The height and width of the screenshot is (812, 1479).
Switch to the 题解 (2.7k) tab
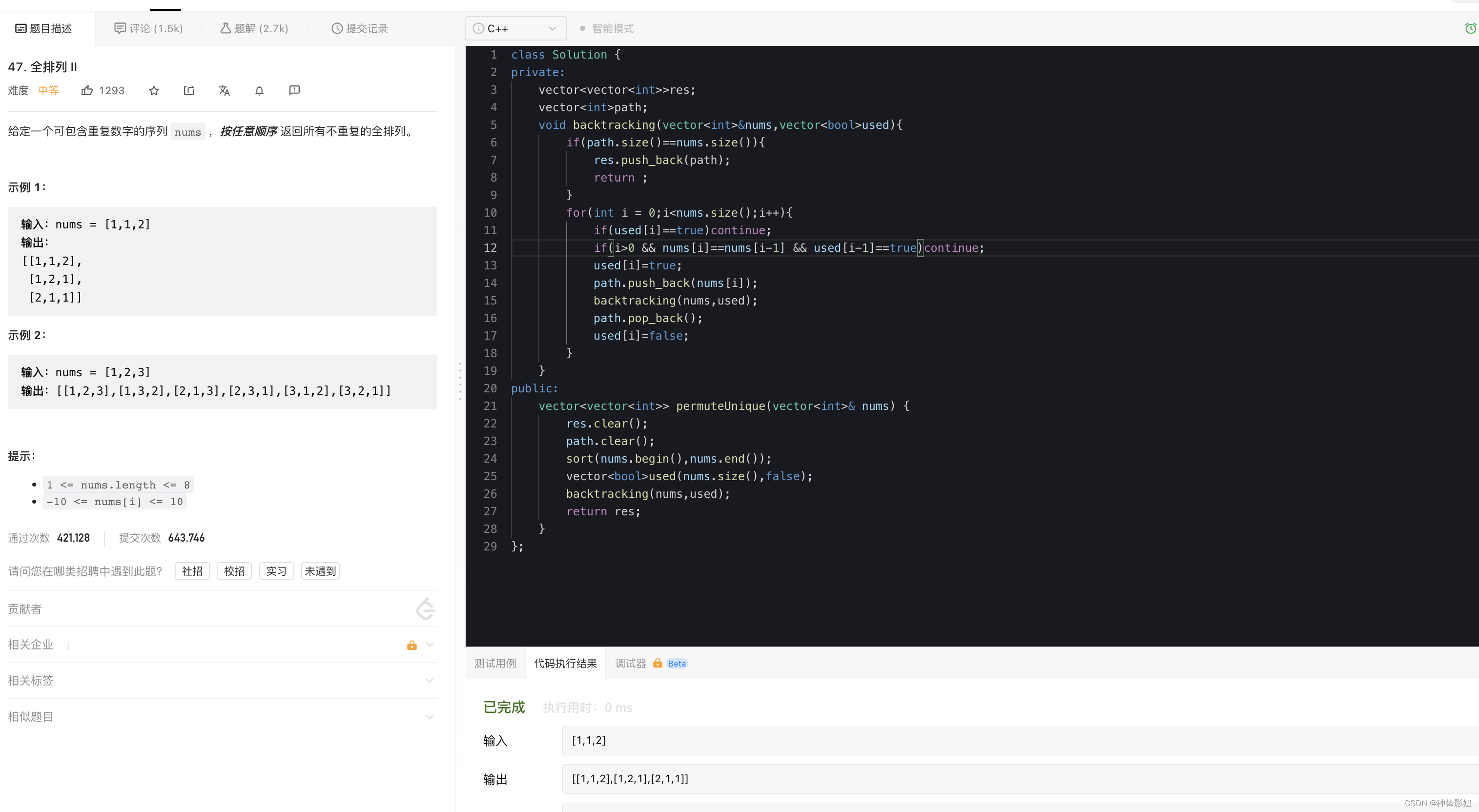coord(254,28)
